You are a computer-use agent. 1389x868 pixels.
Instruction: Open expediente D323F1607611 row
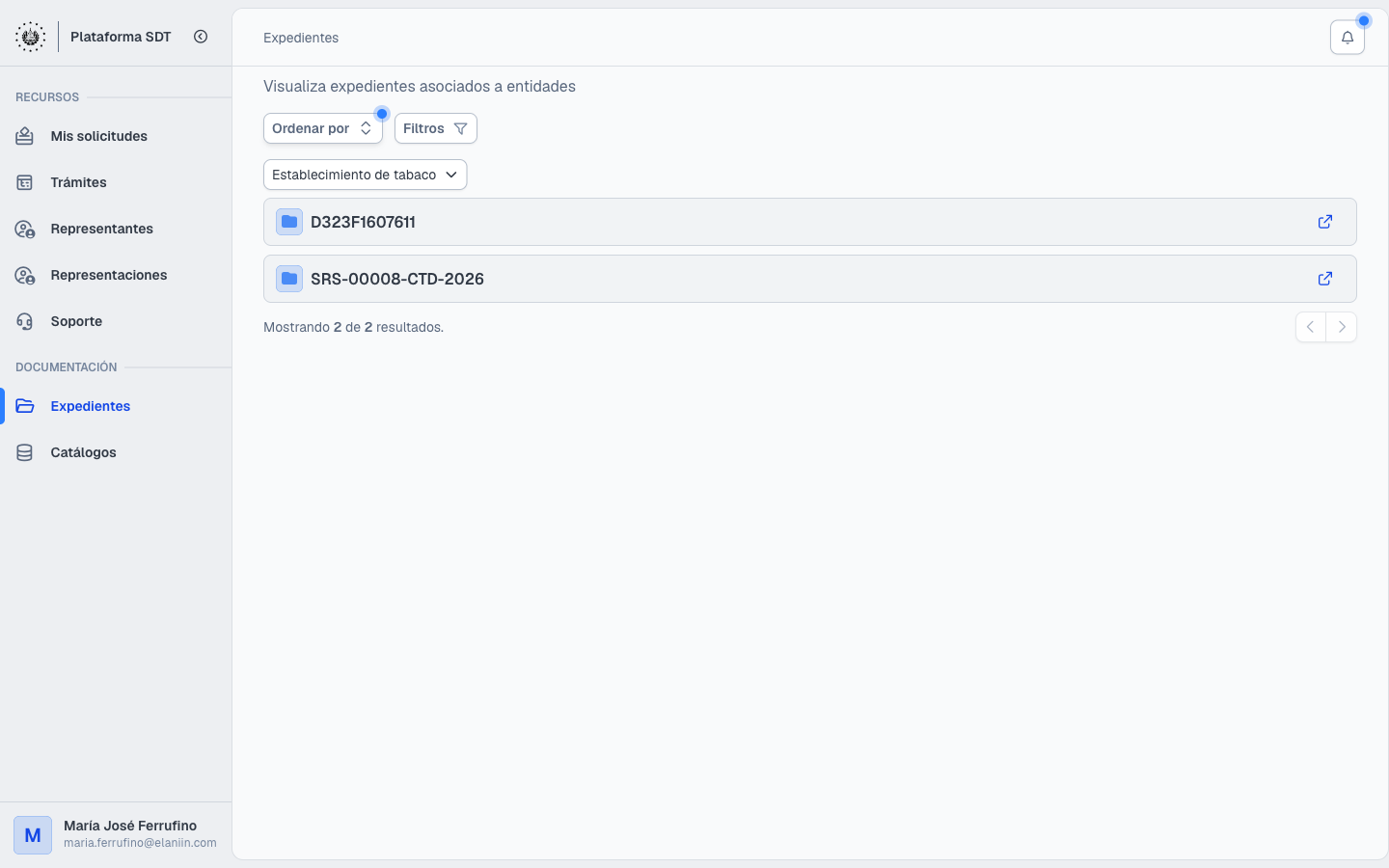coord(810,222)
